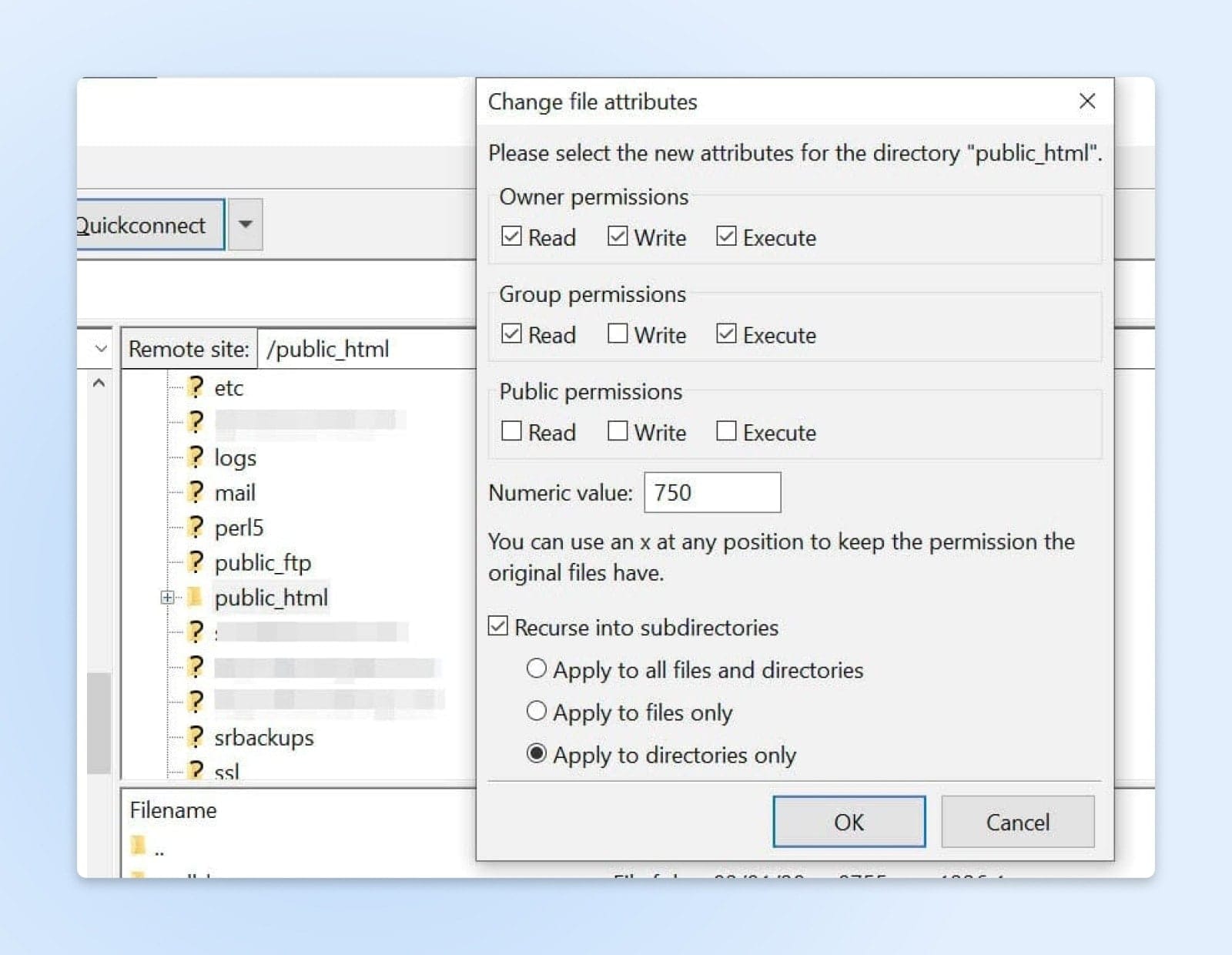This screenshot has width=1232, height=955.
Task: Click the question mark icon beside logs
Action: pos(196,457)
